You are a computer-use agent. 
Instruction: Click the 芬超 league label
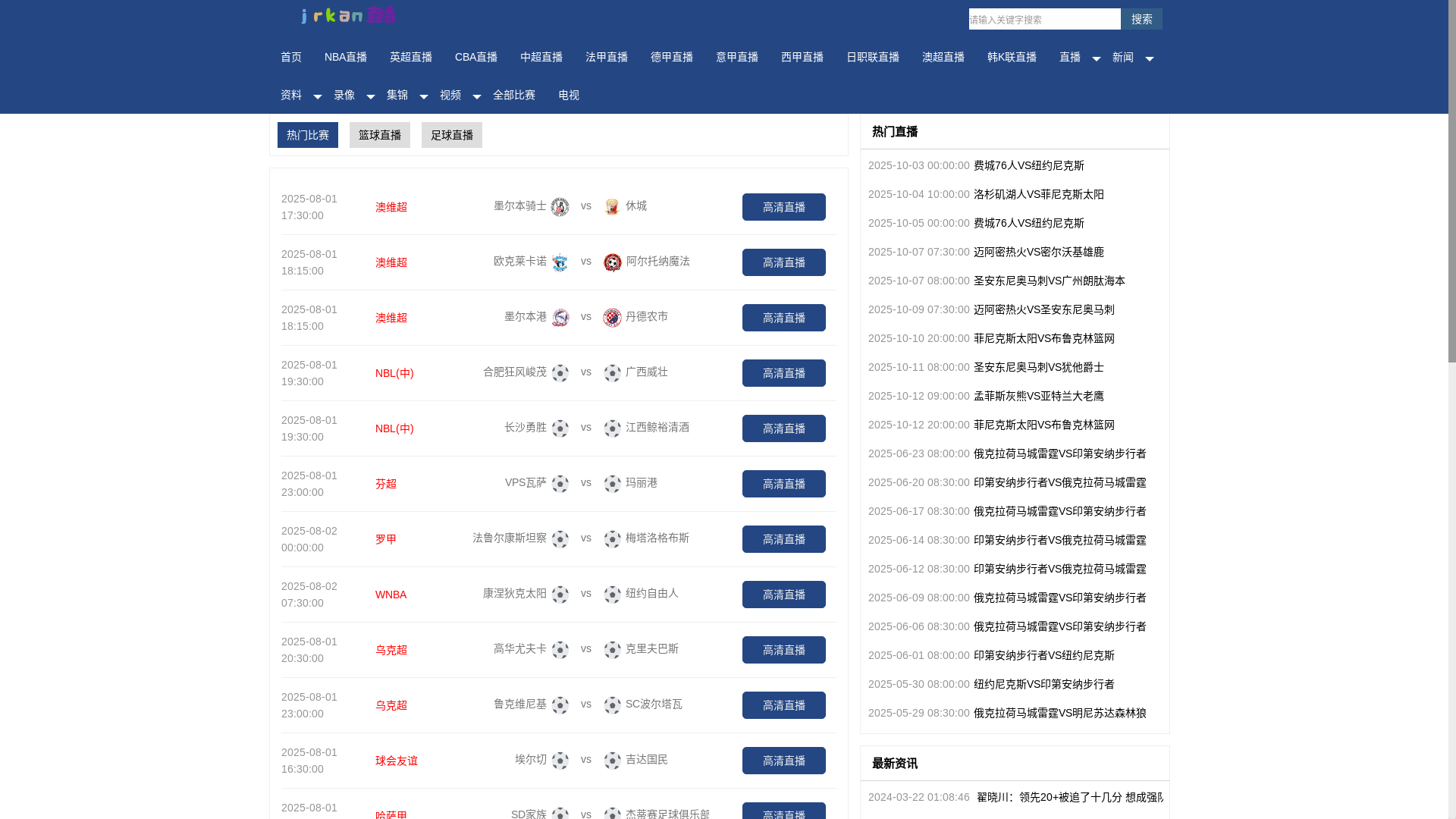coord(386,484)
